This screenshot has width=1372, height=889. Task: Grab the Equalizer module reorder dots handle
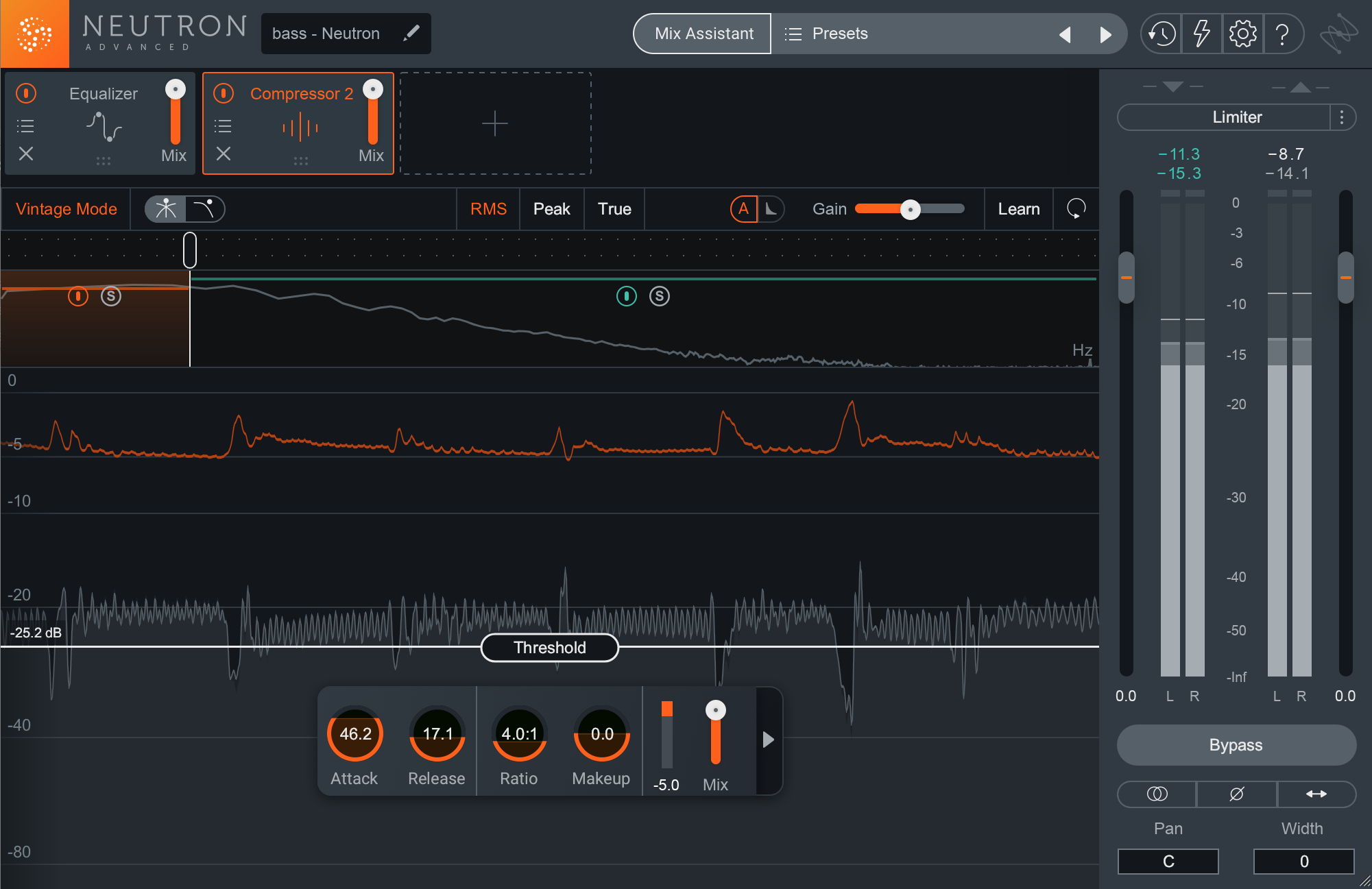coord(104,161)
